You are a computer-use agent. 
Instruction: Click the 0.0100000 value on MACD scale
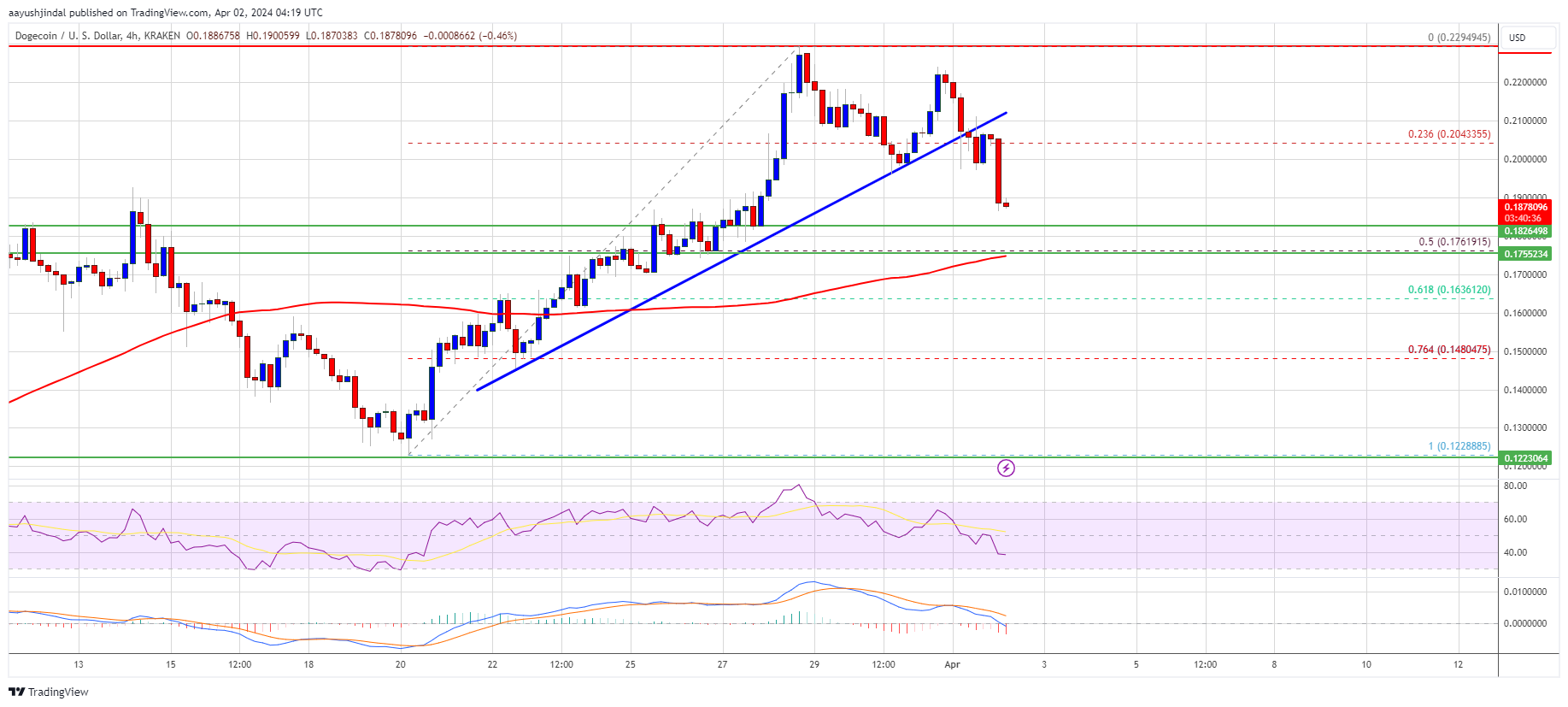(x=1525, y=592)
